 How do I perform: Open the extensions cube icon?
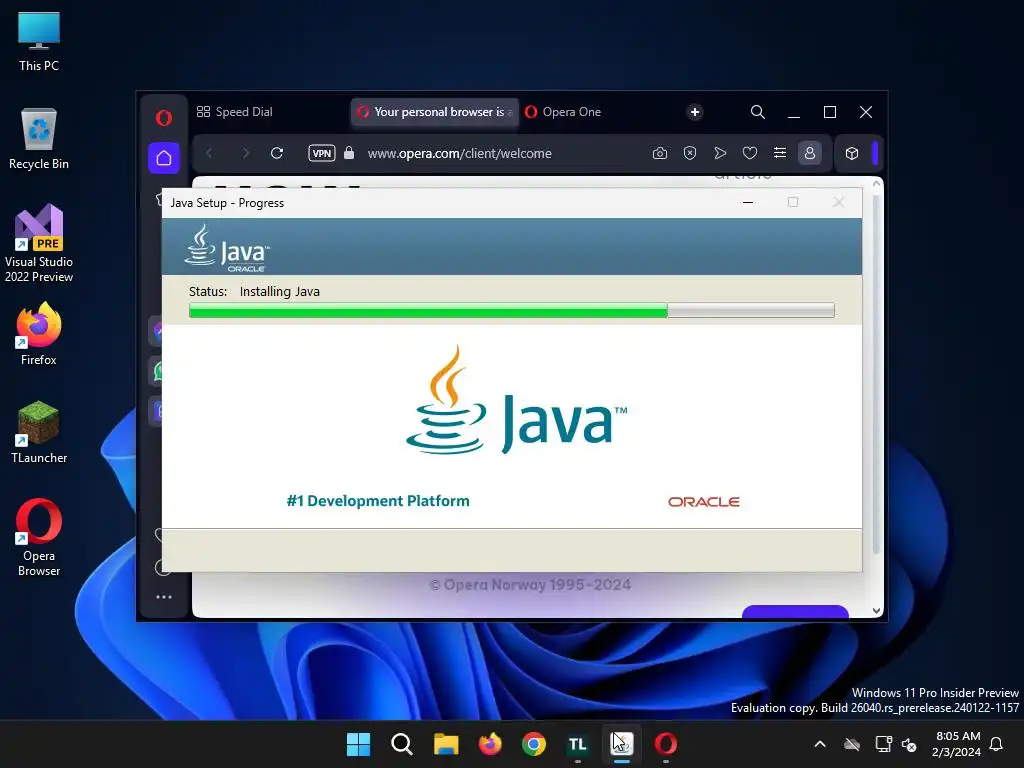(852, 153)
